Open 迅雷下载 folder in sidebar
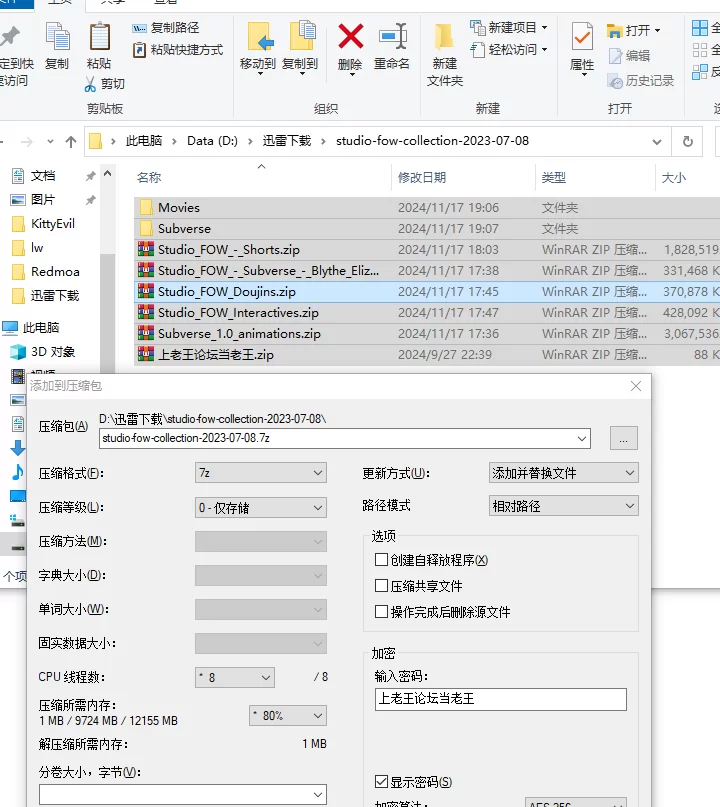The height and width of the screenshot is (807, 720). [45, 296]
